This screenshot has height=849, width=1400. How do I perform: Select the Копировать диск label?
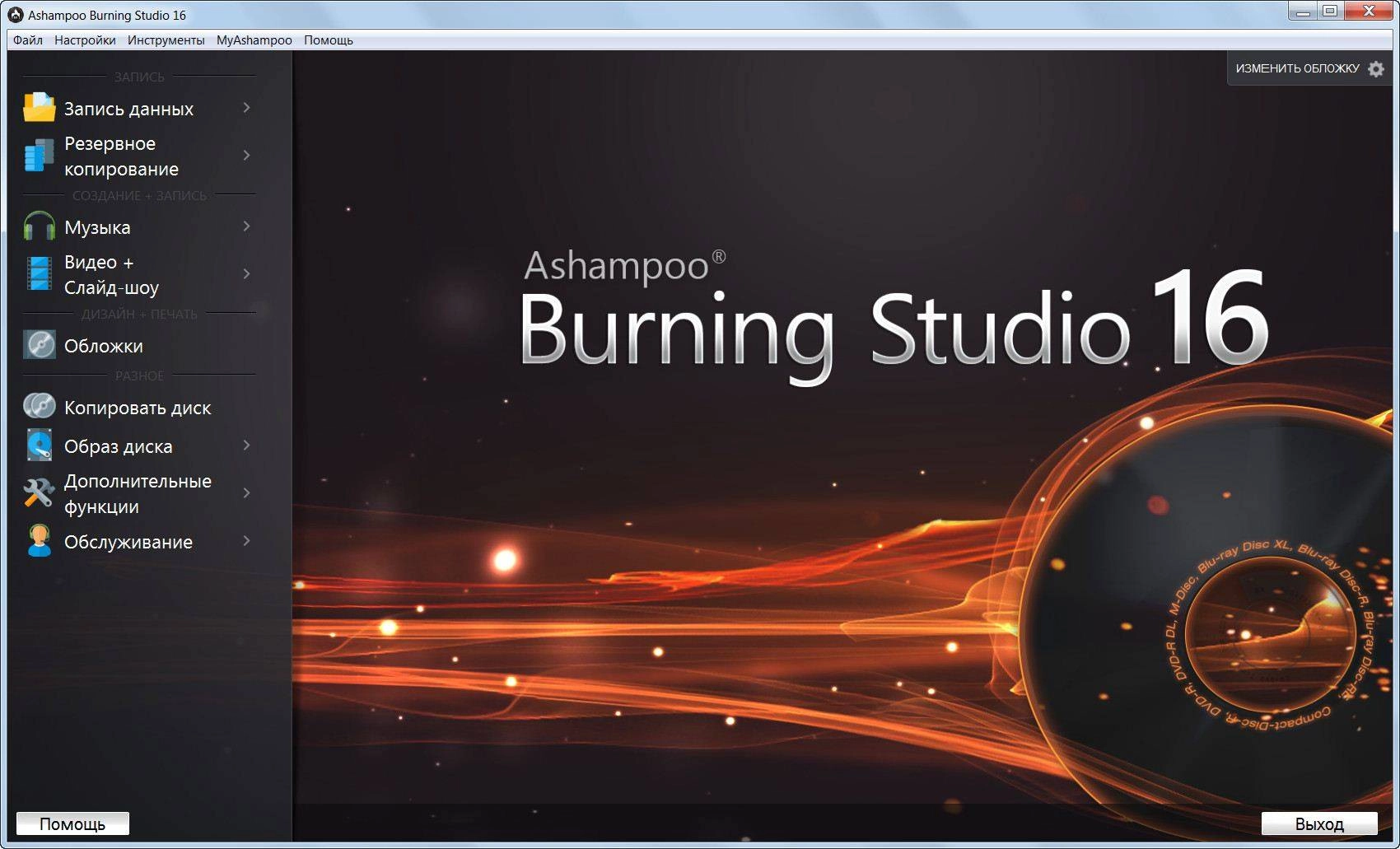[x=138, y=408]
